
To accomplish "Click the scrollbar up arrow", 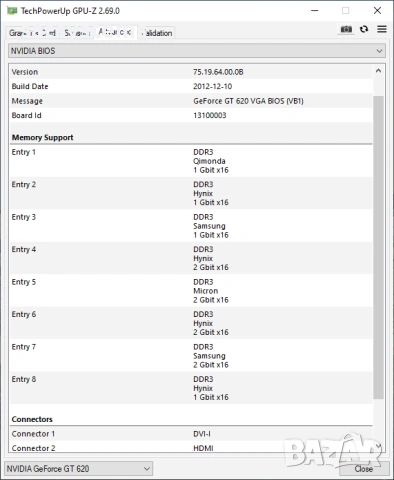I will 378,71.
